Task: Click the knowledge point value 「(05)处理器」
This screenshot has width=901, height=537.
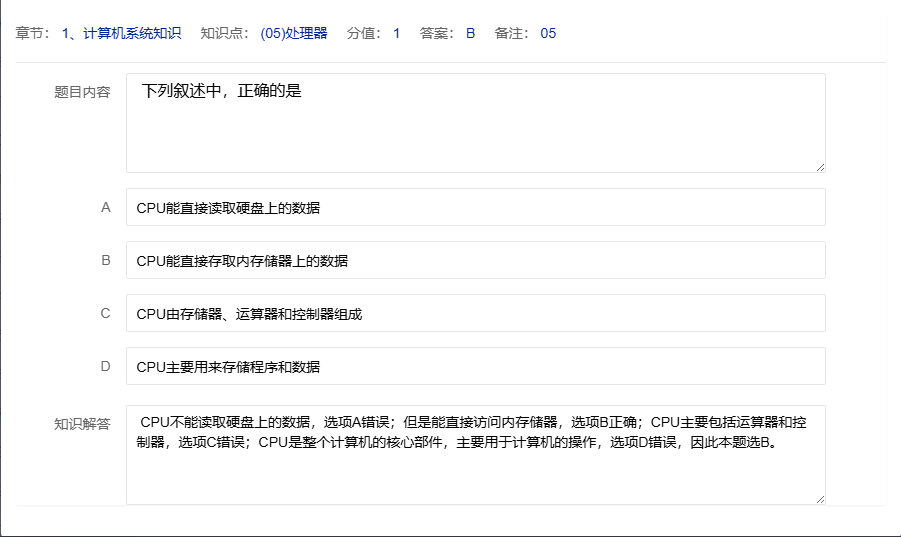Action: (293, 33)
